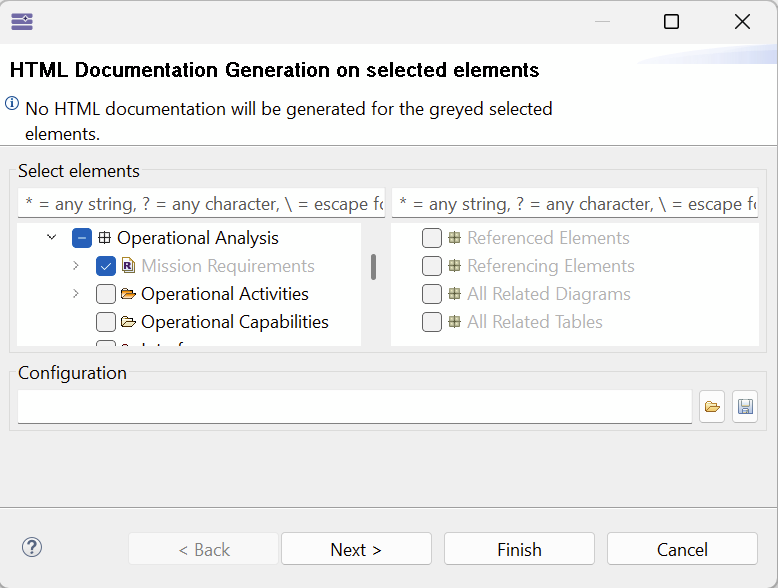
Task: Click the help question mark icon
Action: (x=32, y=547)
